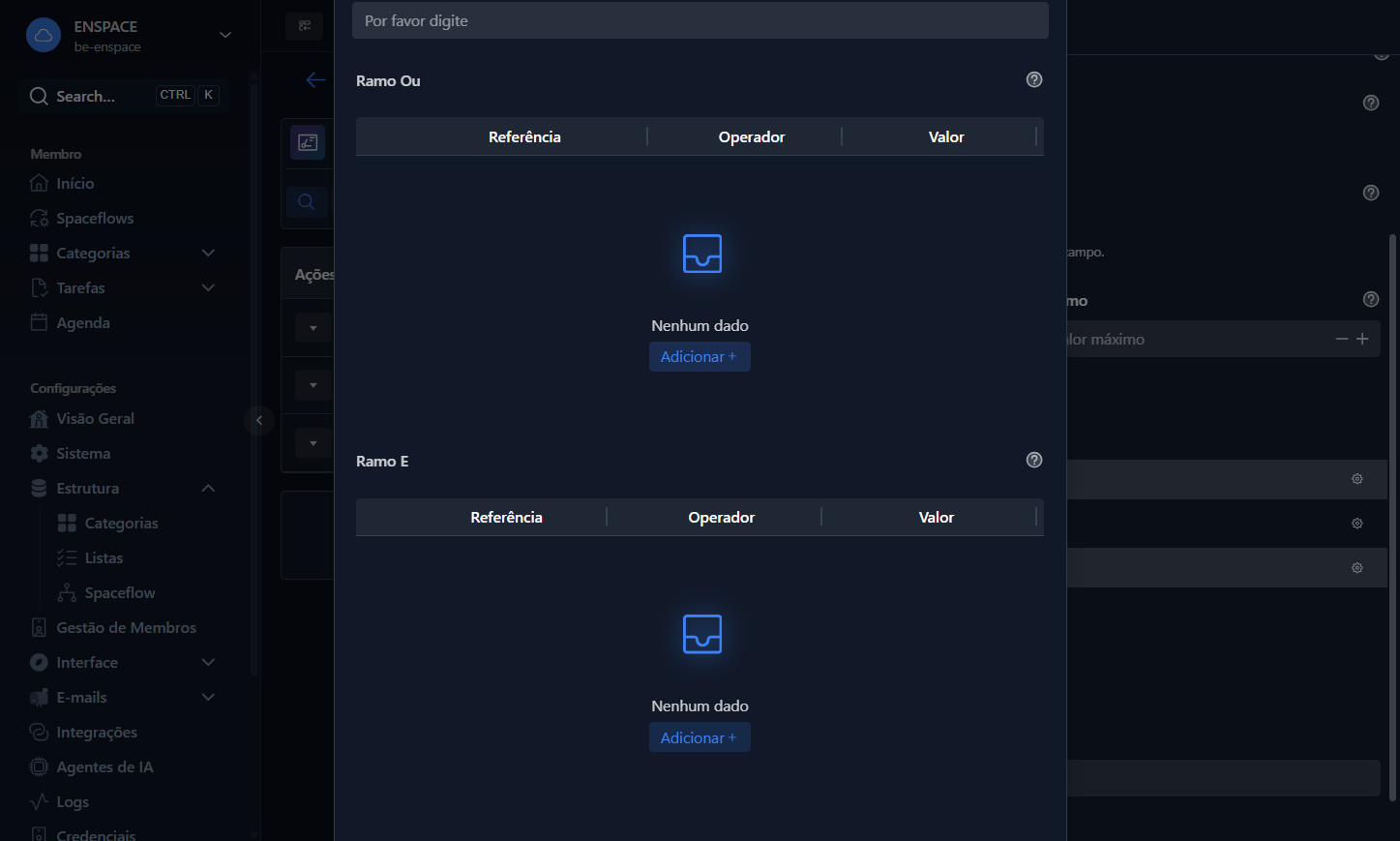The height and width of the screenshot is (841, 1400).
Task: Increase the valor máximo with the plus button
Action: tap(1362, 339)
